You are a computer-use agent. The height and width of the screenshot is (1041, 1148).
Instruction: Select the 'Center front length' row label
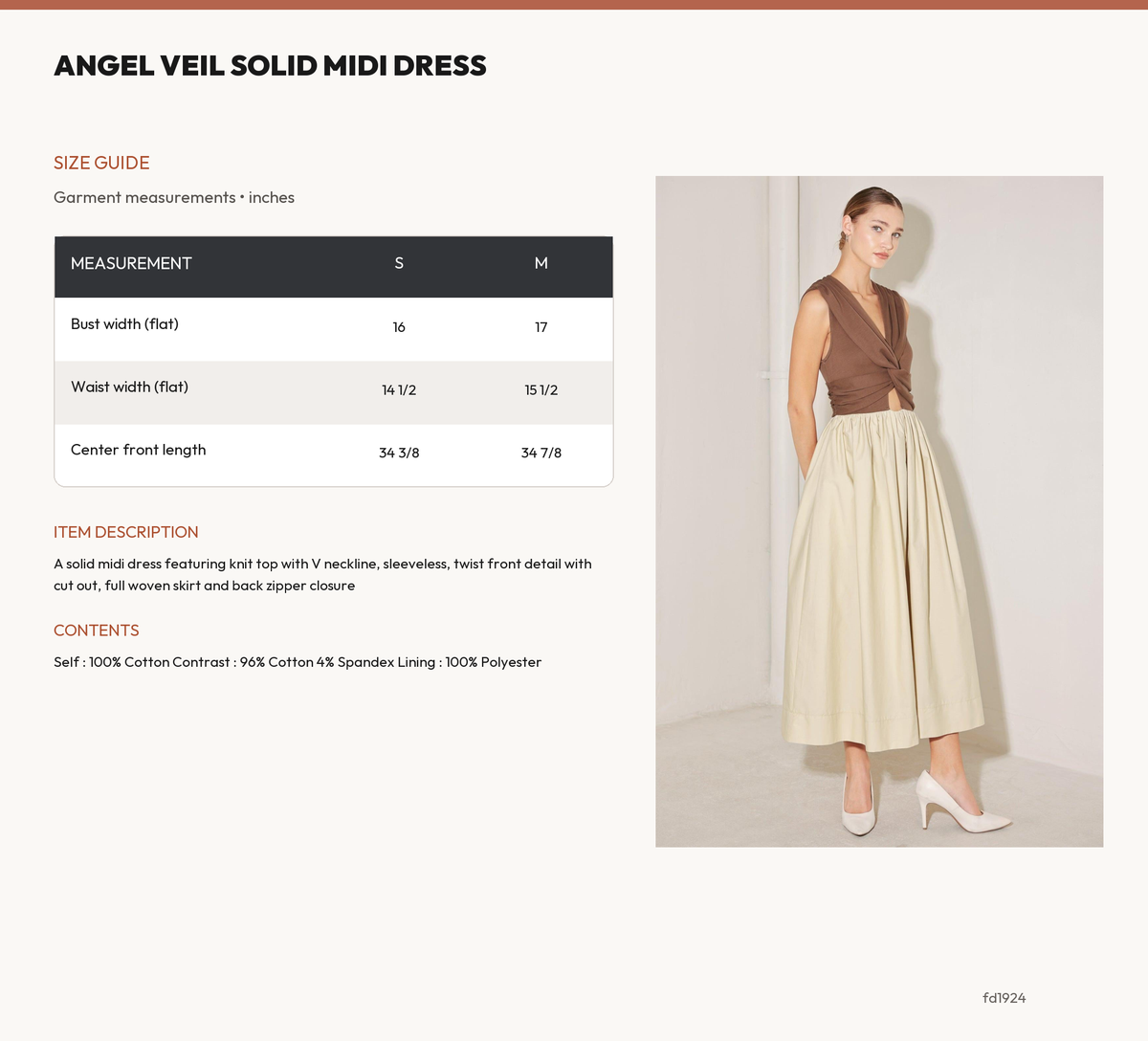click(139, 450)
